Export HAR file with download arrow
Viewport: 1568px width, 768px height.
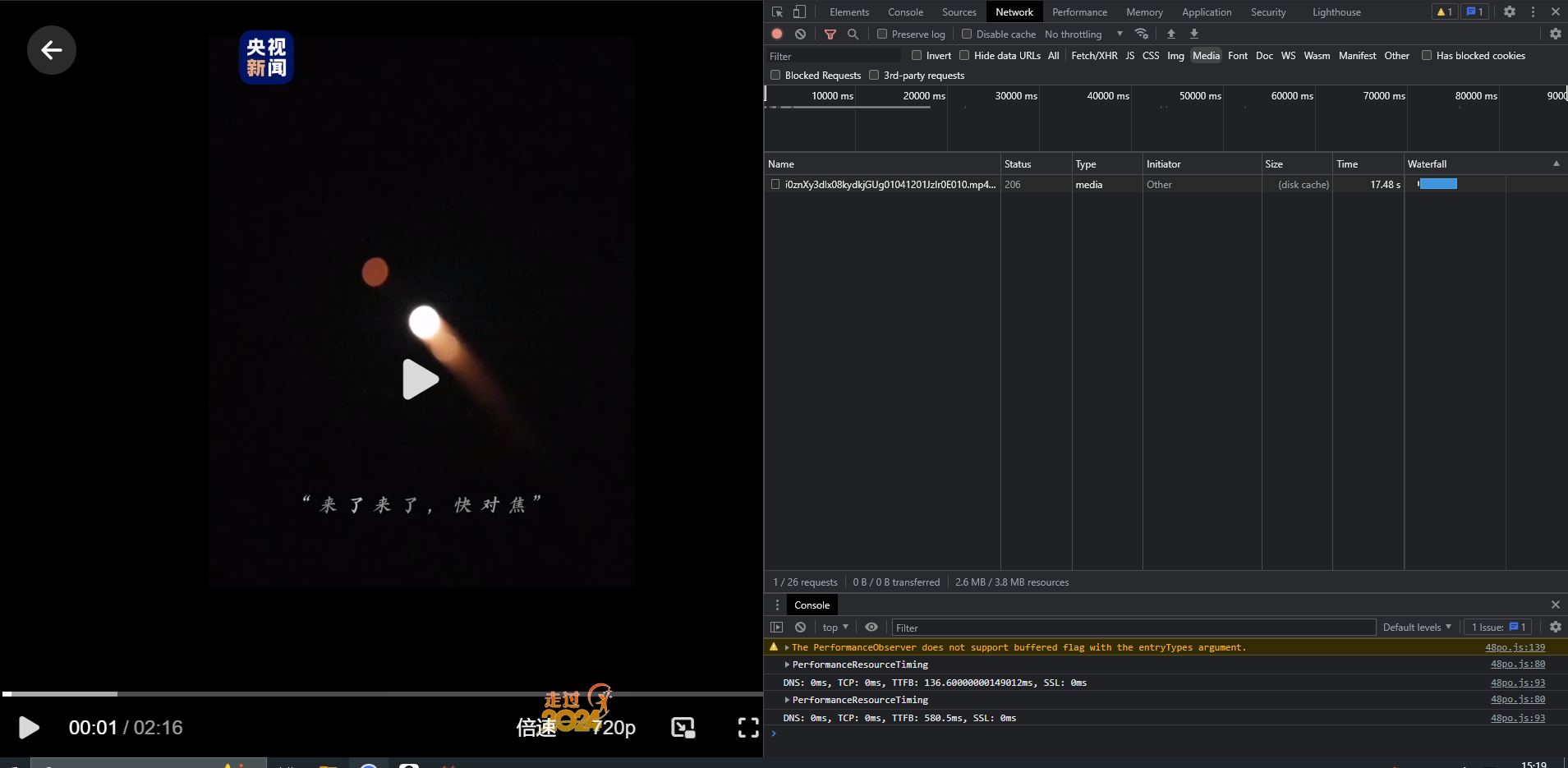1194,34
